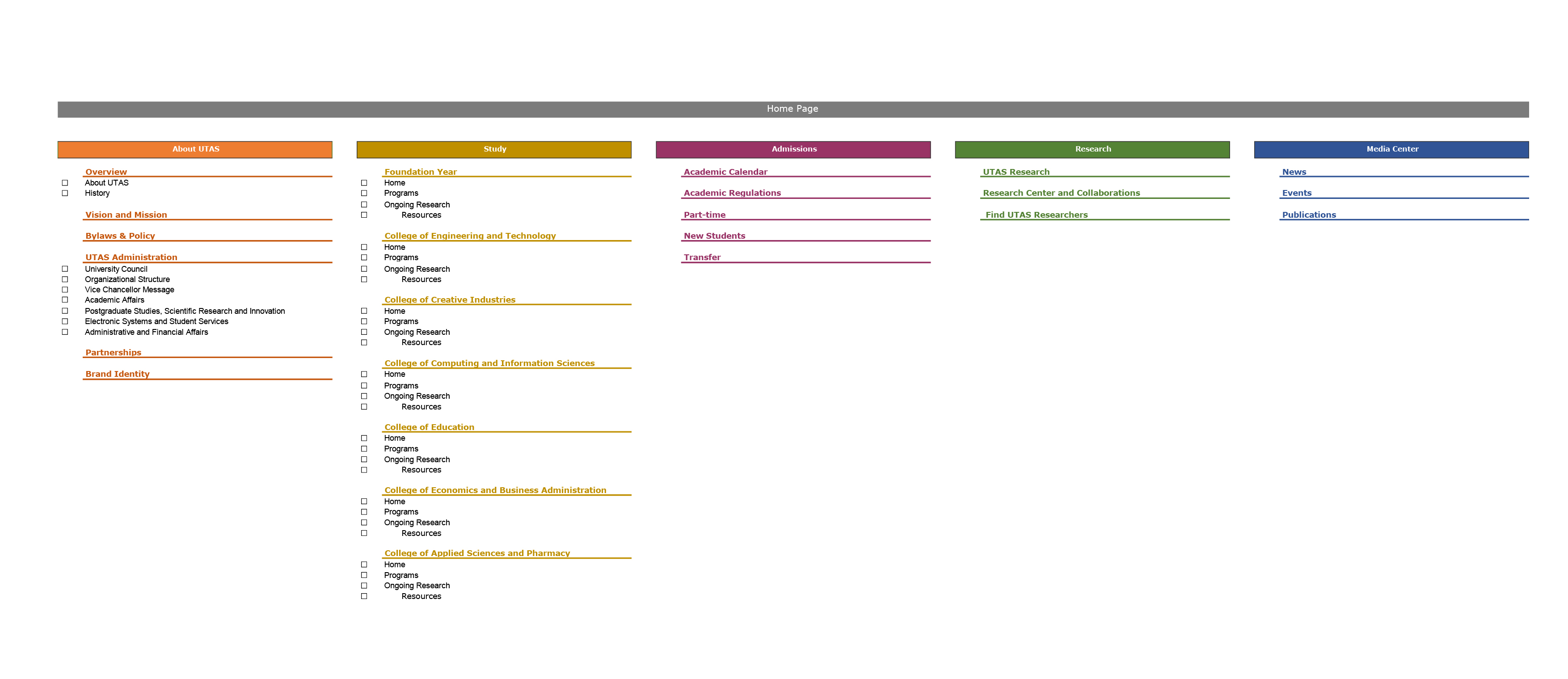
Task: Check the Programs box under Foundation Year
Action: [364, 193]
